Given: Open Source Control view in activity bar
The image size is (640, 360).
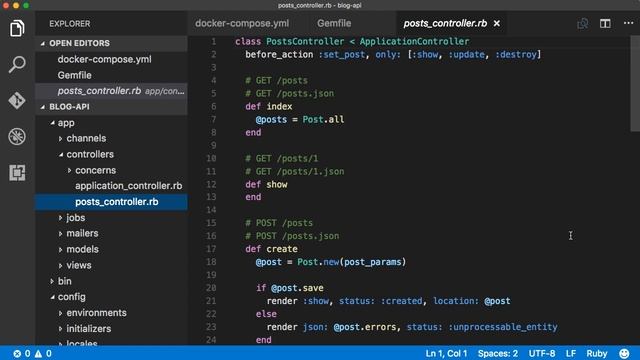Looking at the screenshot, I should click(x=17, y=100).
